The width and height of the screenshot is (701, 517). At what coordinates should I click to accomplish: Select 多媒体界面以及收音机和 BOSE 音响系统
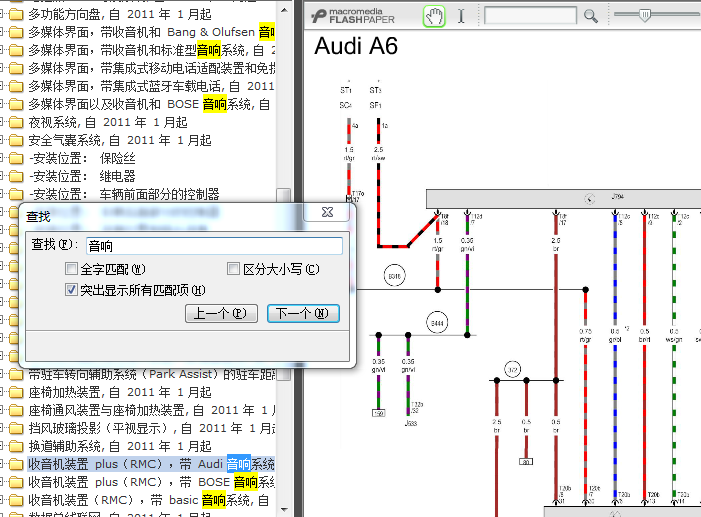[149, 104]
